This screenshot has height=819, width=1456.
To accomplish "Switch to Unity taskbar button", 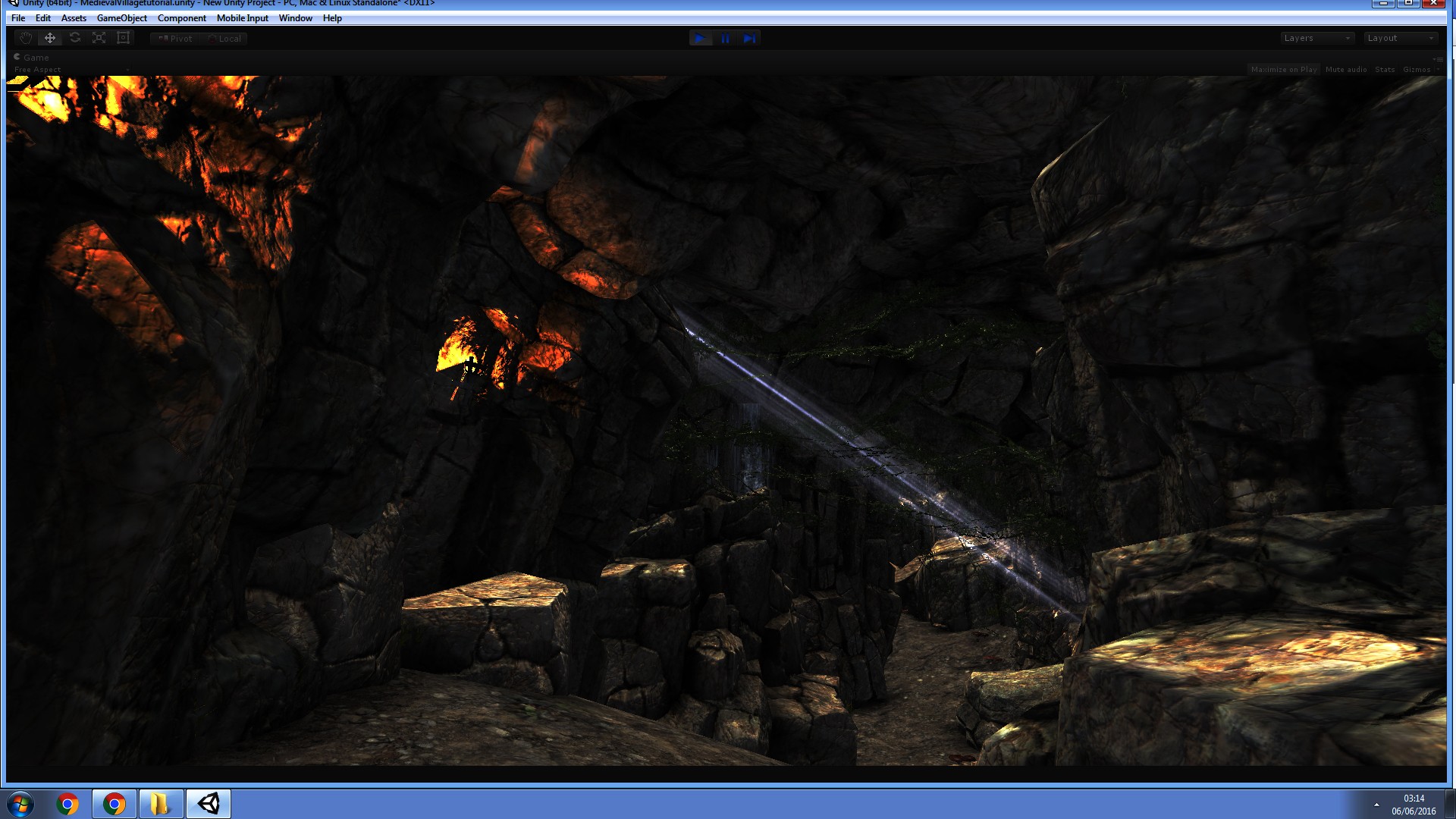I will [209, 804].
